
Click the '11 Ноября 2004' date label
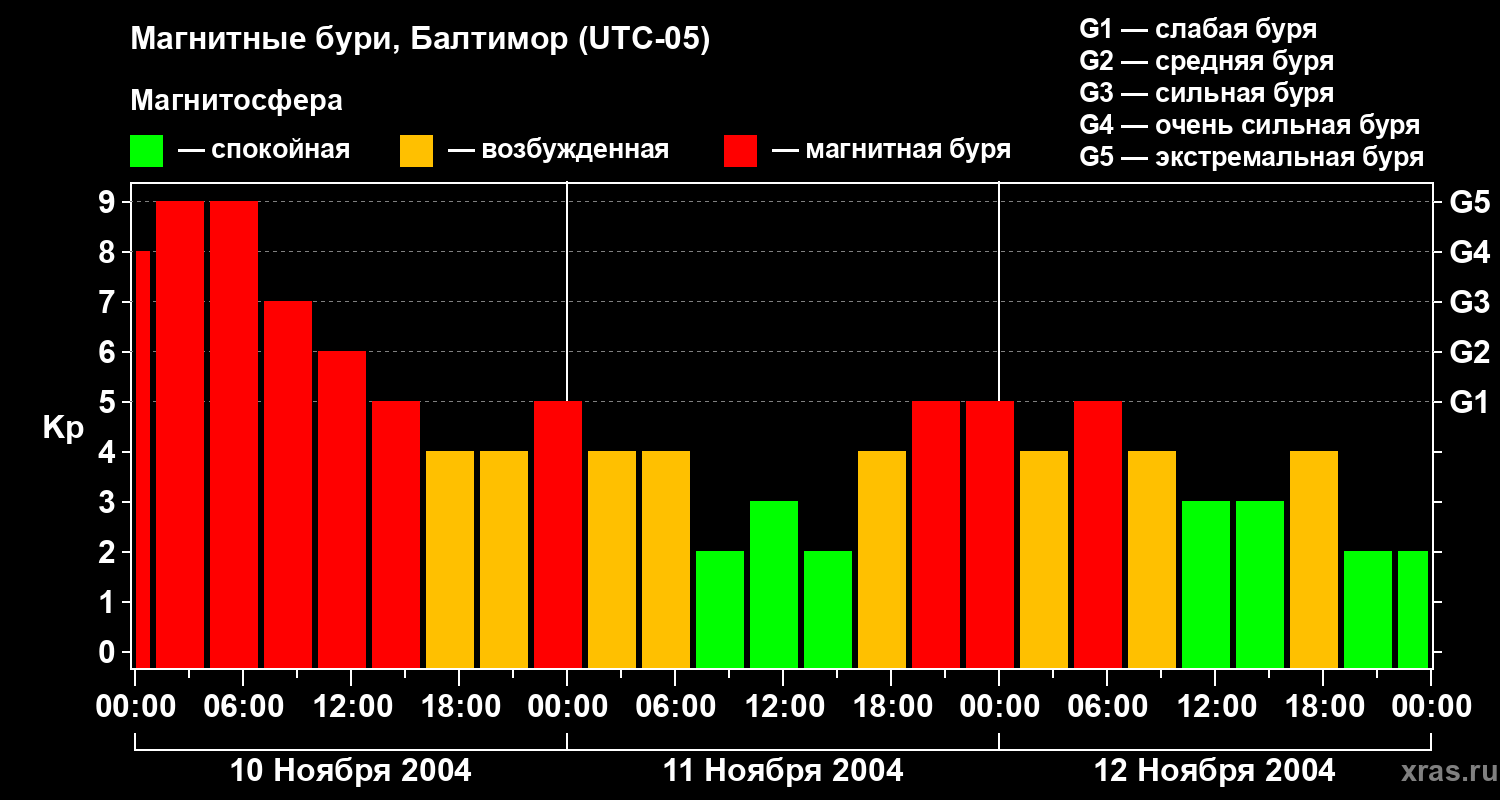(x=783, y=770)
